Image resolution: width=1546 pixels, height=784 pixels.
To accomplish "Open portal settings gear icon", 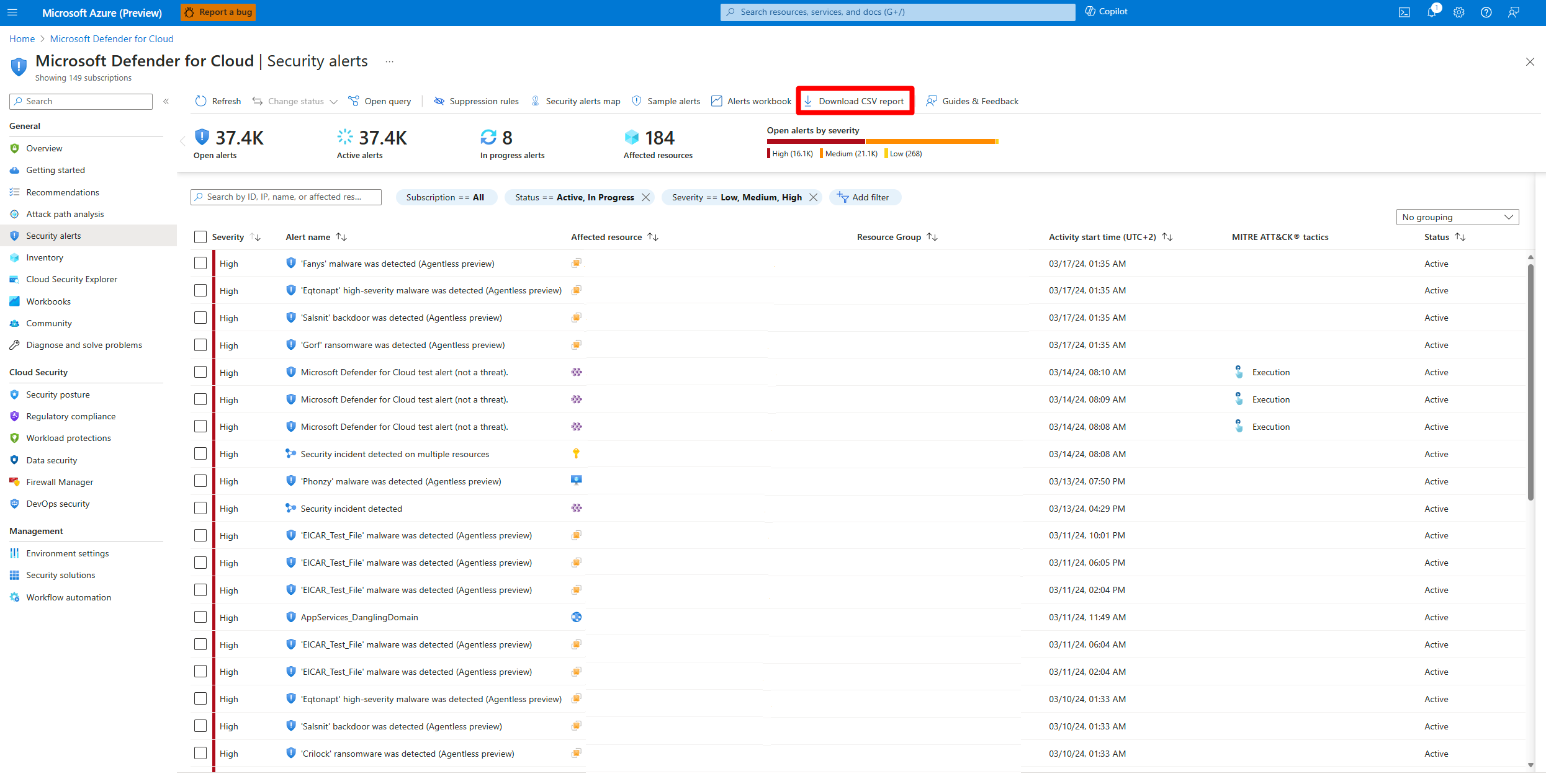I will click(x=1458, y=12).
